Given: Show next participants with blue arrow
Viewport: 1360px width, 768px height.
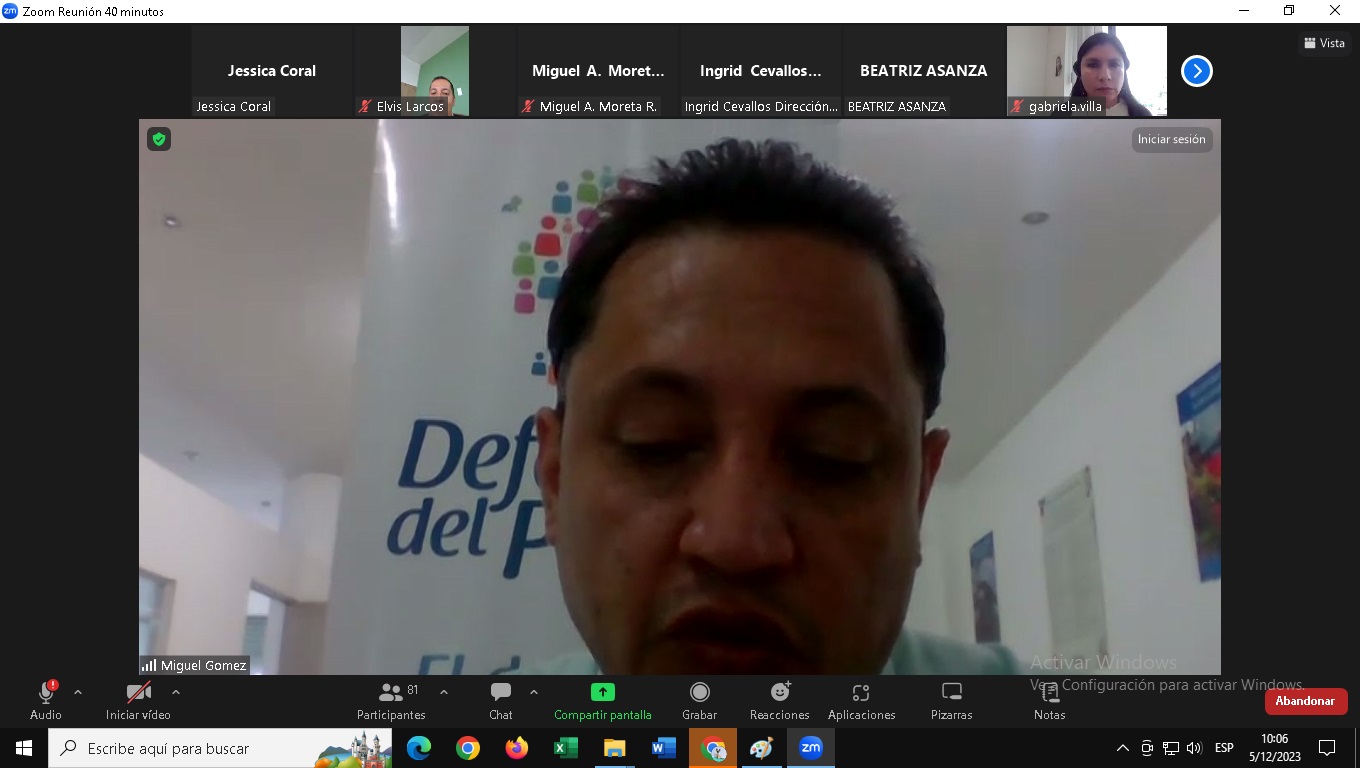Looking at the screenshot, I should (x=1196, y=71).
